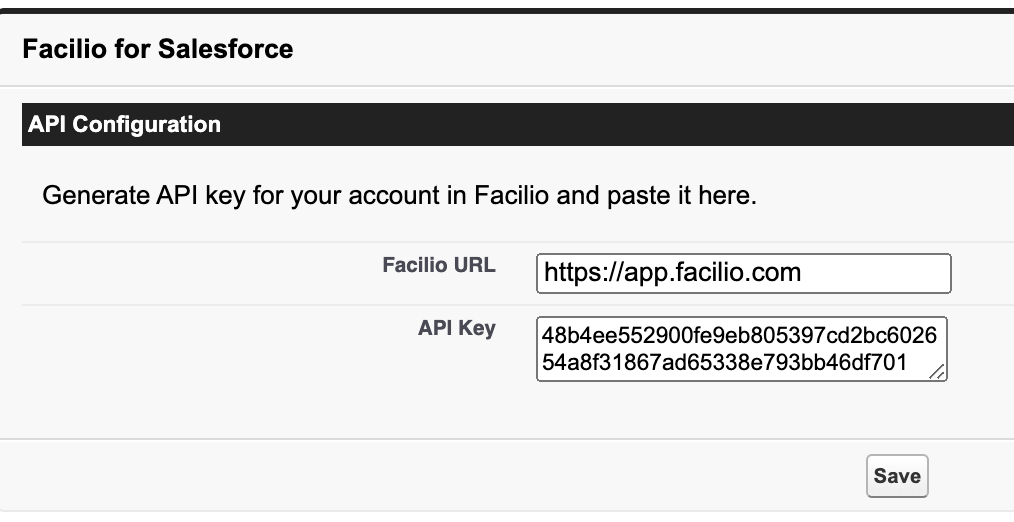Click the word "paste" in the instructions
Viewport: 1014px width, 522px height.
639,195
